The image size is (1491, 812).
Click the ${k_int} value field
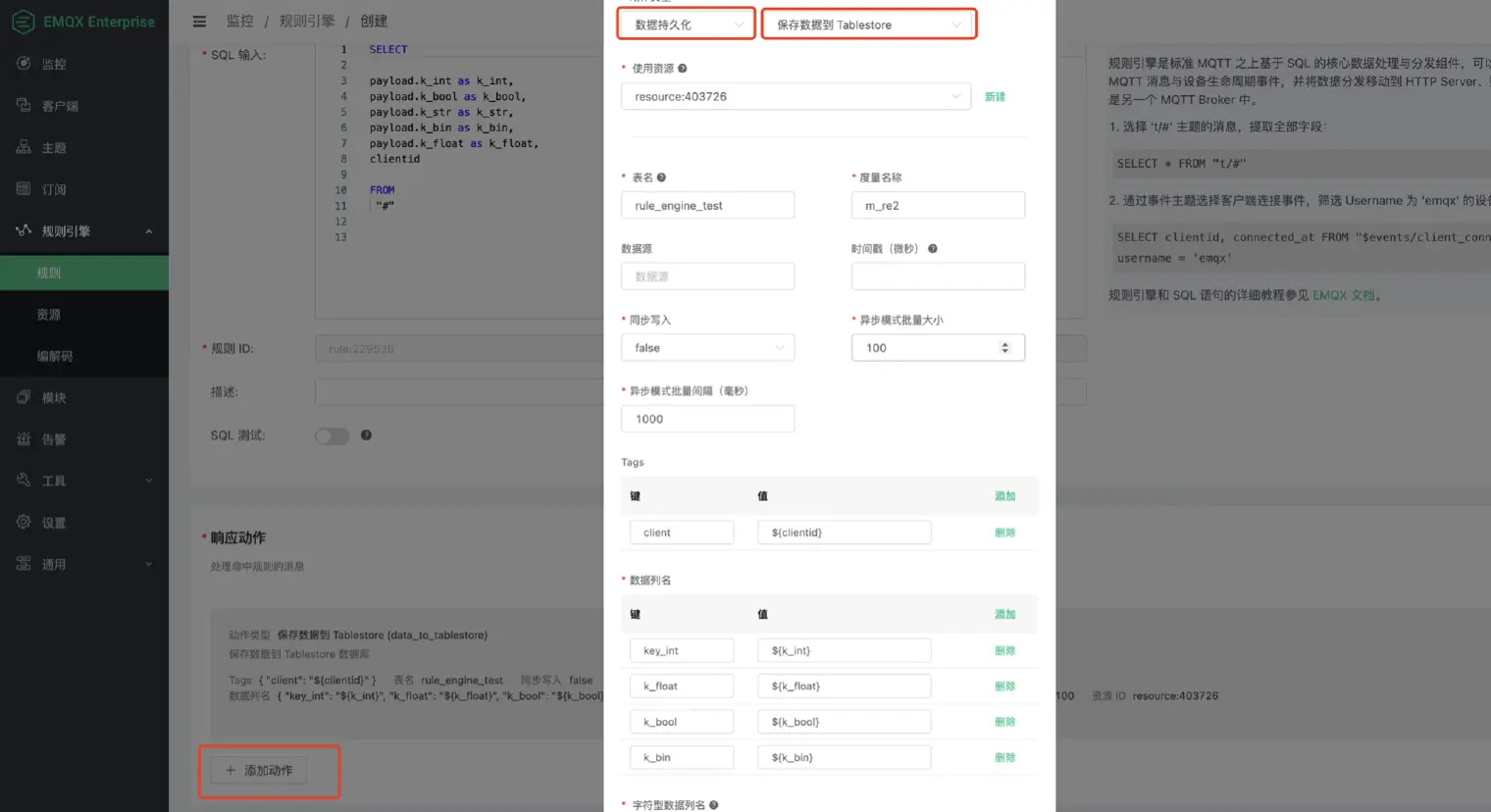pyautogui.click(x=845, y=650)
